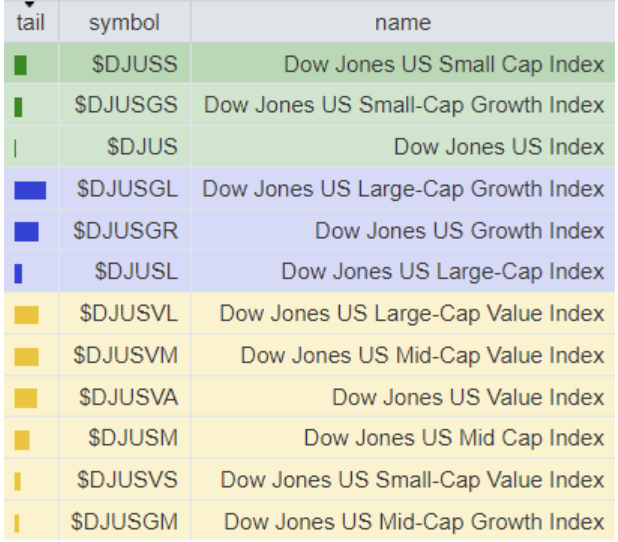Select the $DJUSVS symbol cell
The image size is (618, 542).
tap(126, 480)
